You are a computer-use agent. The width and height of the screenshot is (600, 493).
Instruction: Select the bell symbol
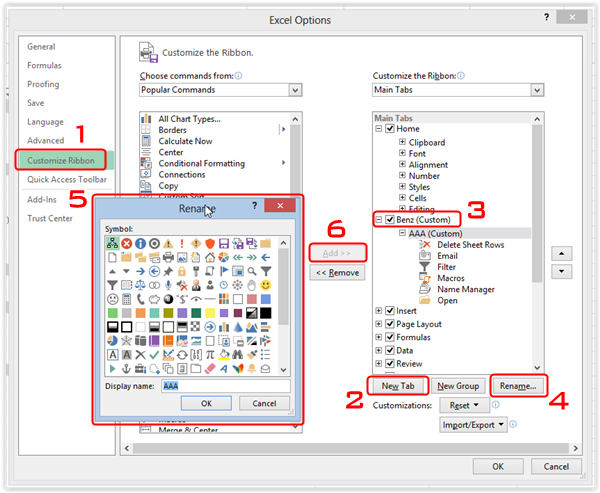click(x=252, y=369)
